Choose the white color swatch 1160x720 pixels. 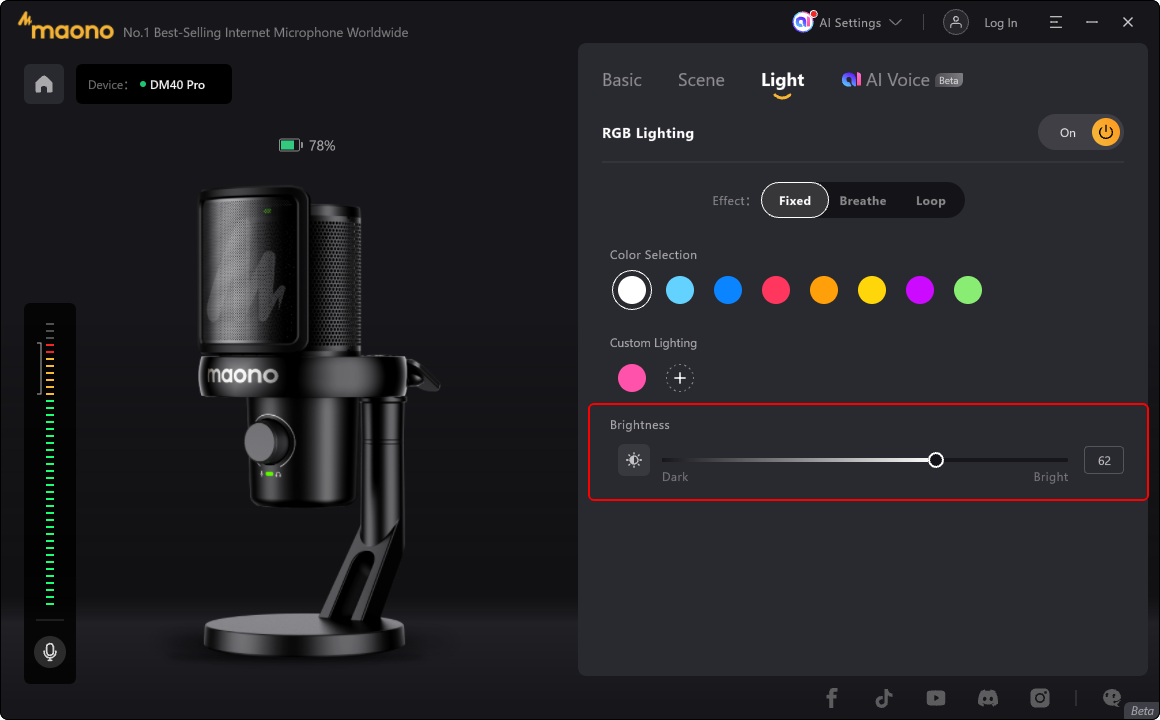[x=632, y=290]
